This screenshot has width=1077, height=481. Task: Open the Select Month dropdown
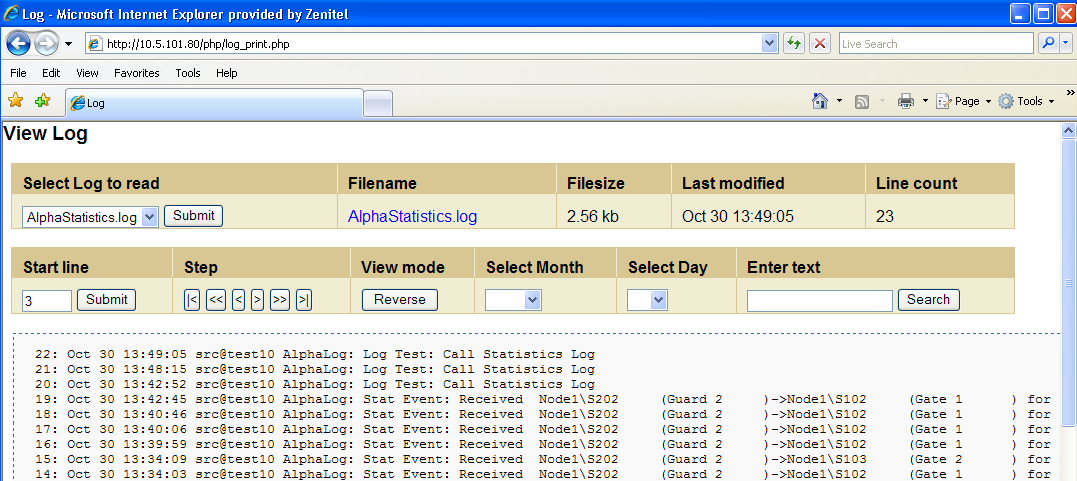(513, 300)
